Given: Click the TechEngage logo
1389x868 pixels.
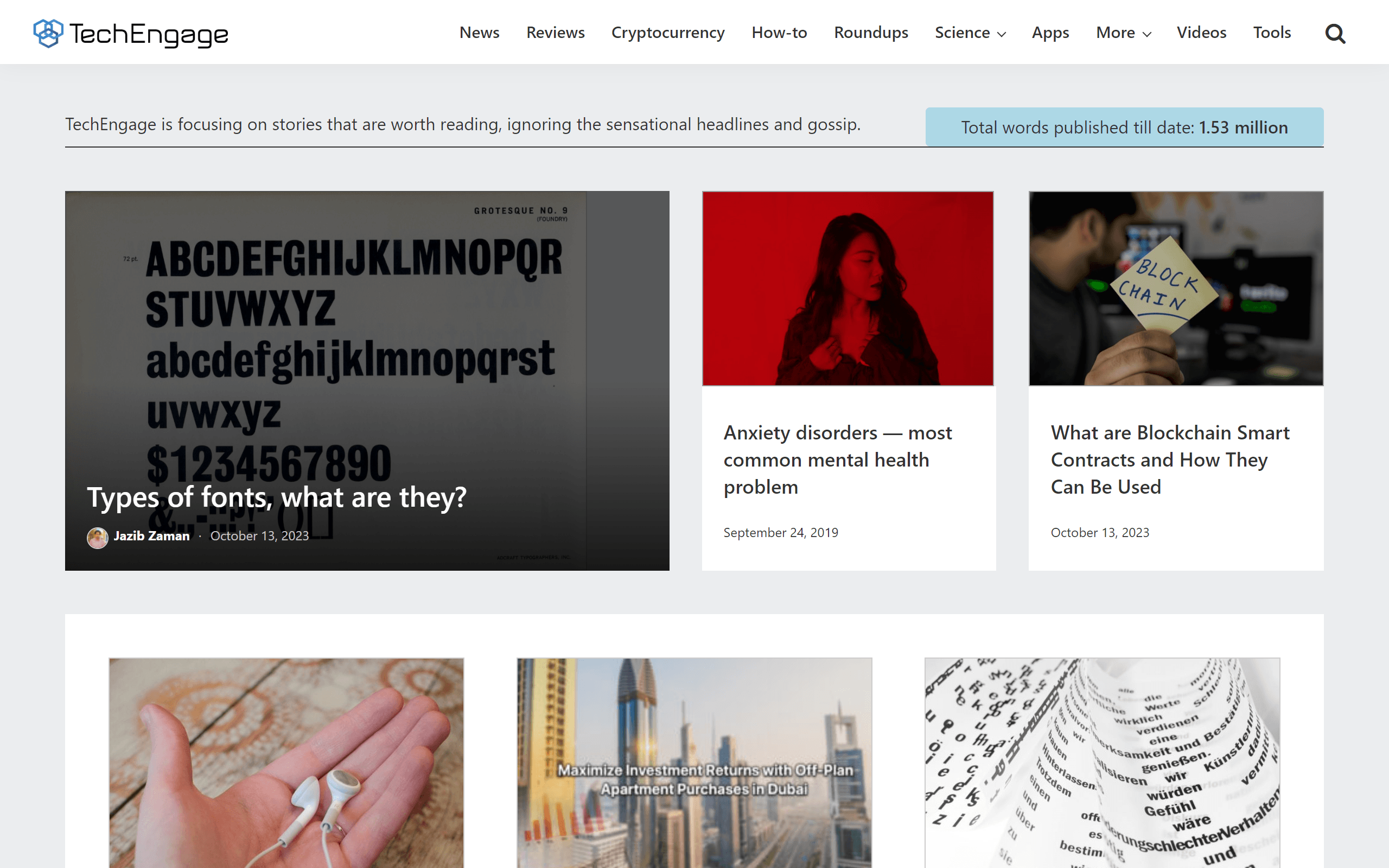Looking at the screenshot, I should 131,33.
